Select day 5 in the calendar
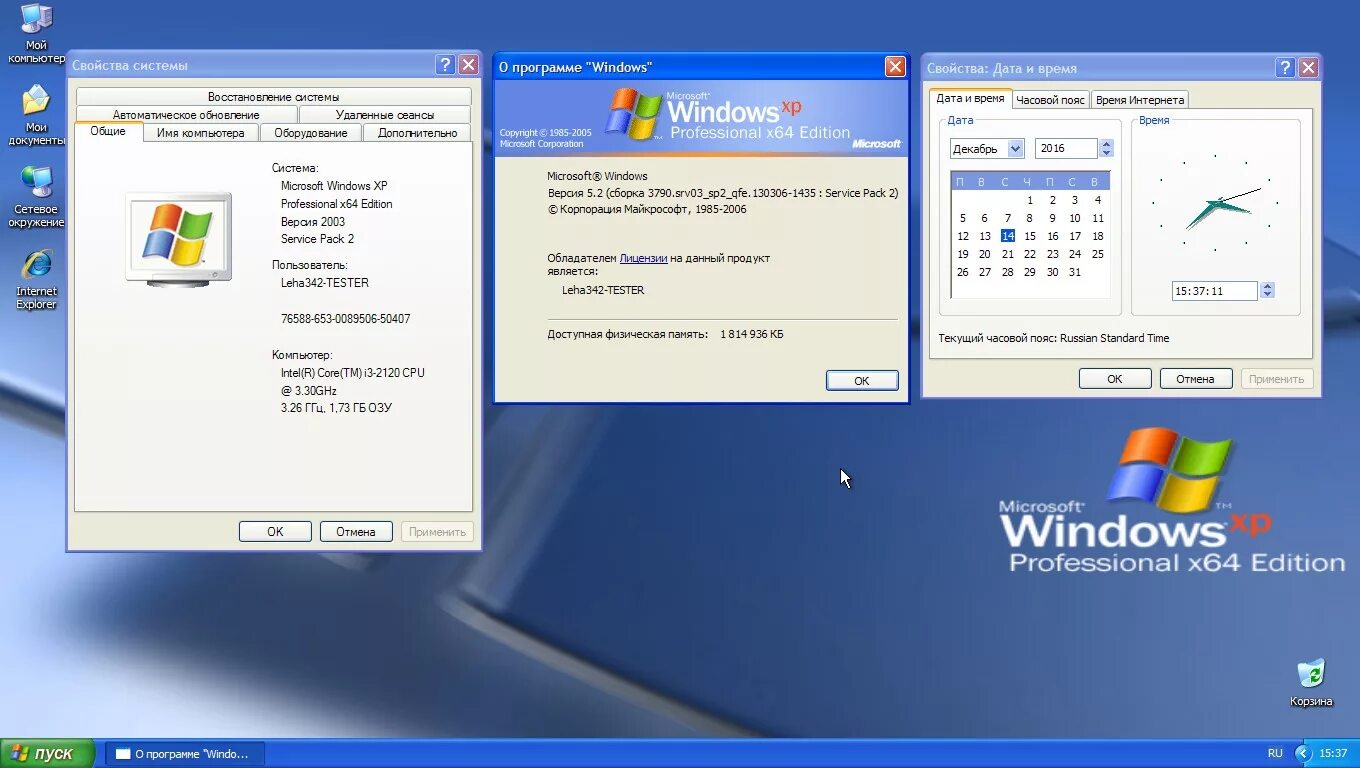 pos(962,218)
